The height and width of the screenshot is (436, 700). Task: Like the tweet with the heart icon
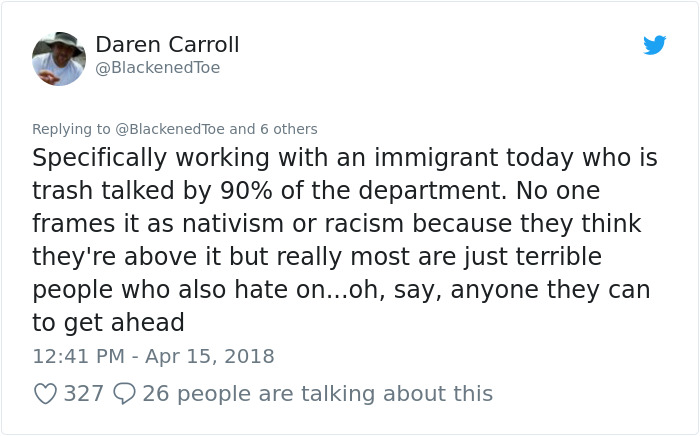click(x=45, y=394)
